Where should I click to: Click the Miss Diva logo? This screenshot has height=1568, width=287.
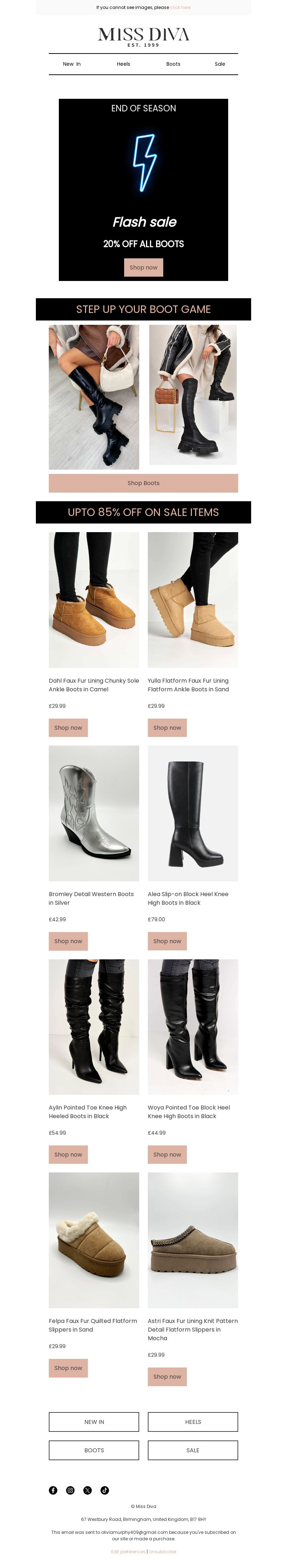[143, 37]
